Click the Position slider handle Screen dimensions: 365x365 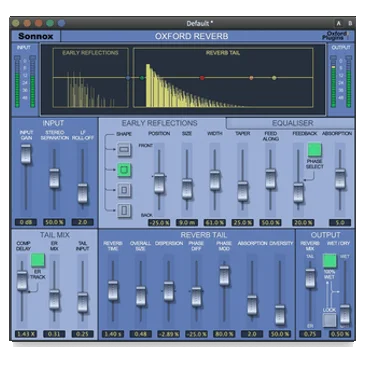point(159,183)
